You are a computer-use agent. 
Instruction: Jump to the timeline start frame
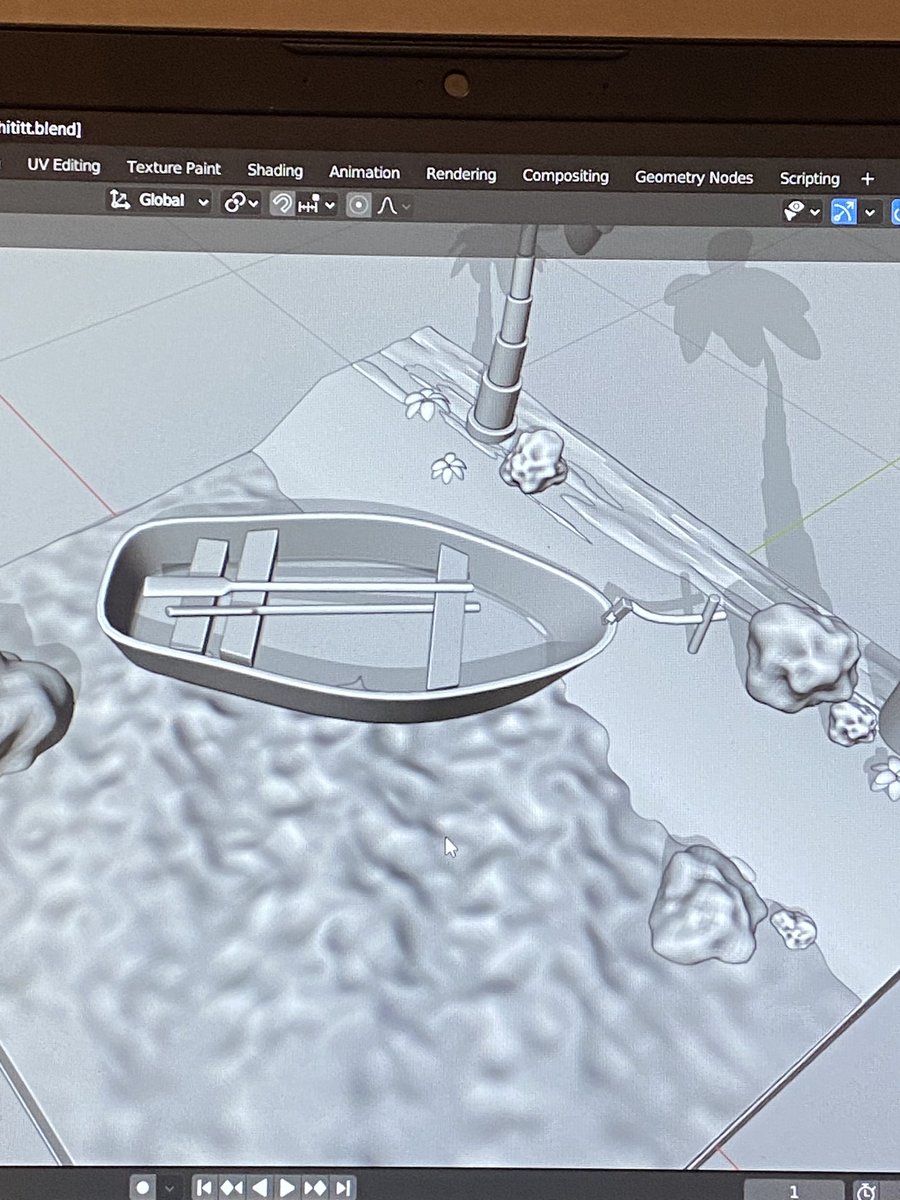coord(205,1188)
